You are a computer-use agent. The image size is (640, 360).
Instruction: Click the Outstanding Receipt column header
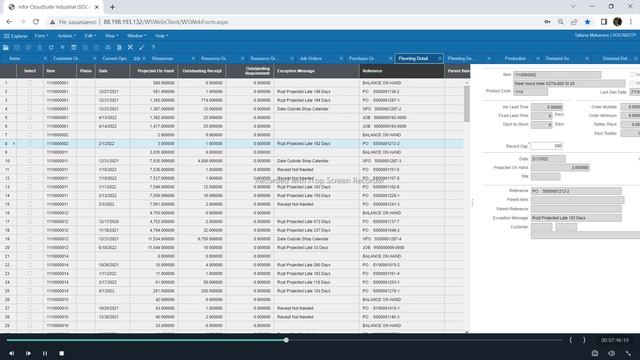tap(202, 71)
